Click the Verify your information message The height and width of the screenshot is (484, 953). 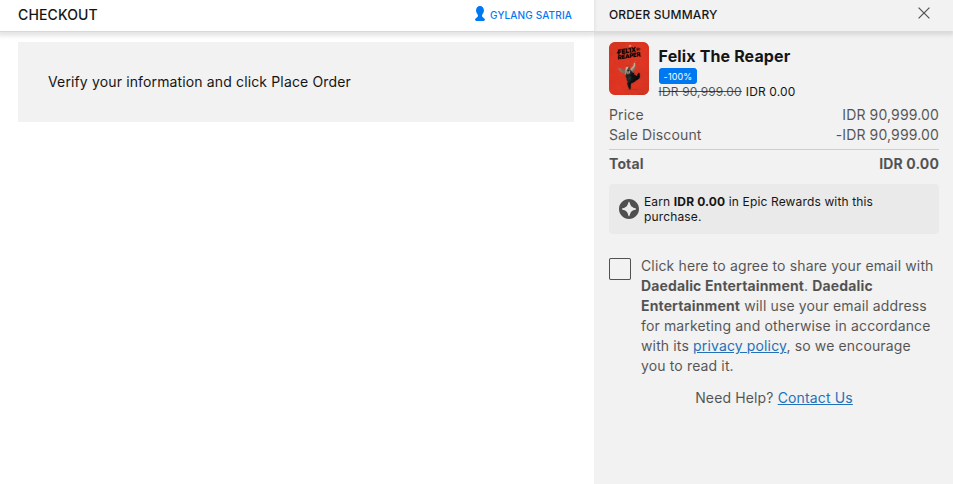click(200, 82)
